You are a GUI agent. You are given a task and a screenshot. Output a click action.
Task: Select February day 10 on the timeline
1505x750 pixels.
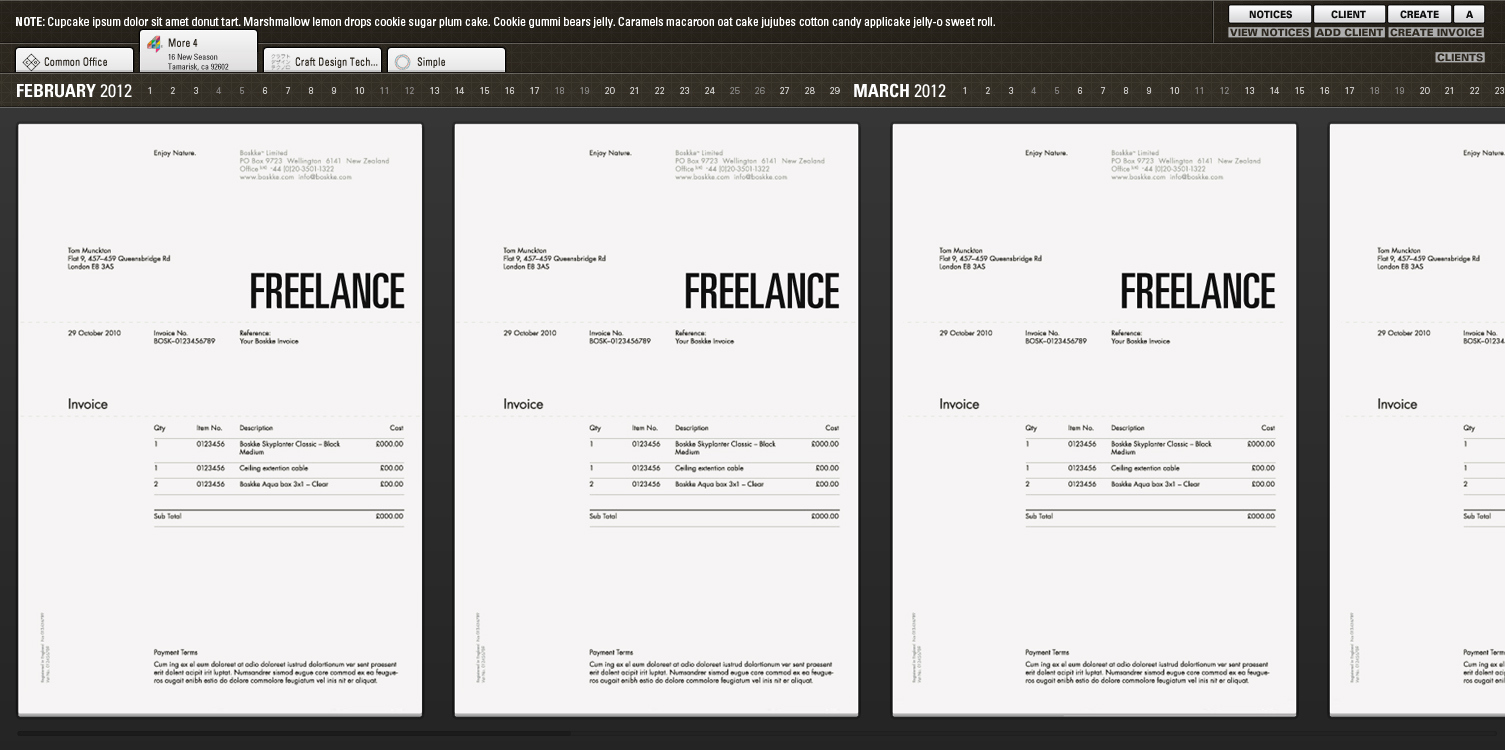(x=359, y=91)
